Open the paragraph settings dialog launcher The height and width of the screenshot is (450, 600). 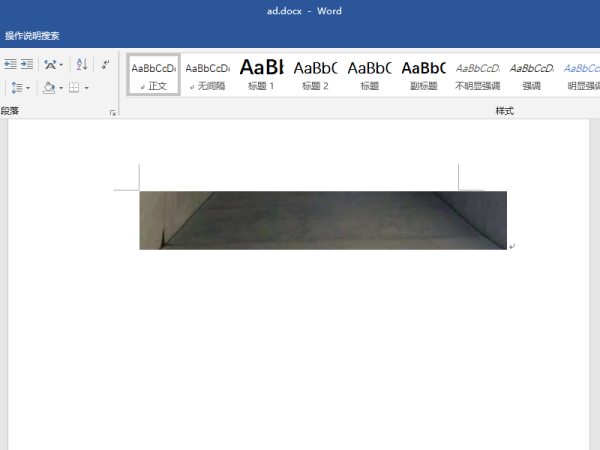click(112, 113)
